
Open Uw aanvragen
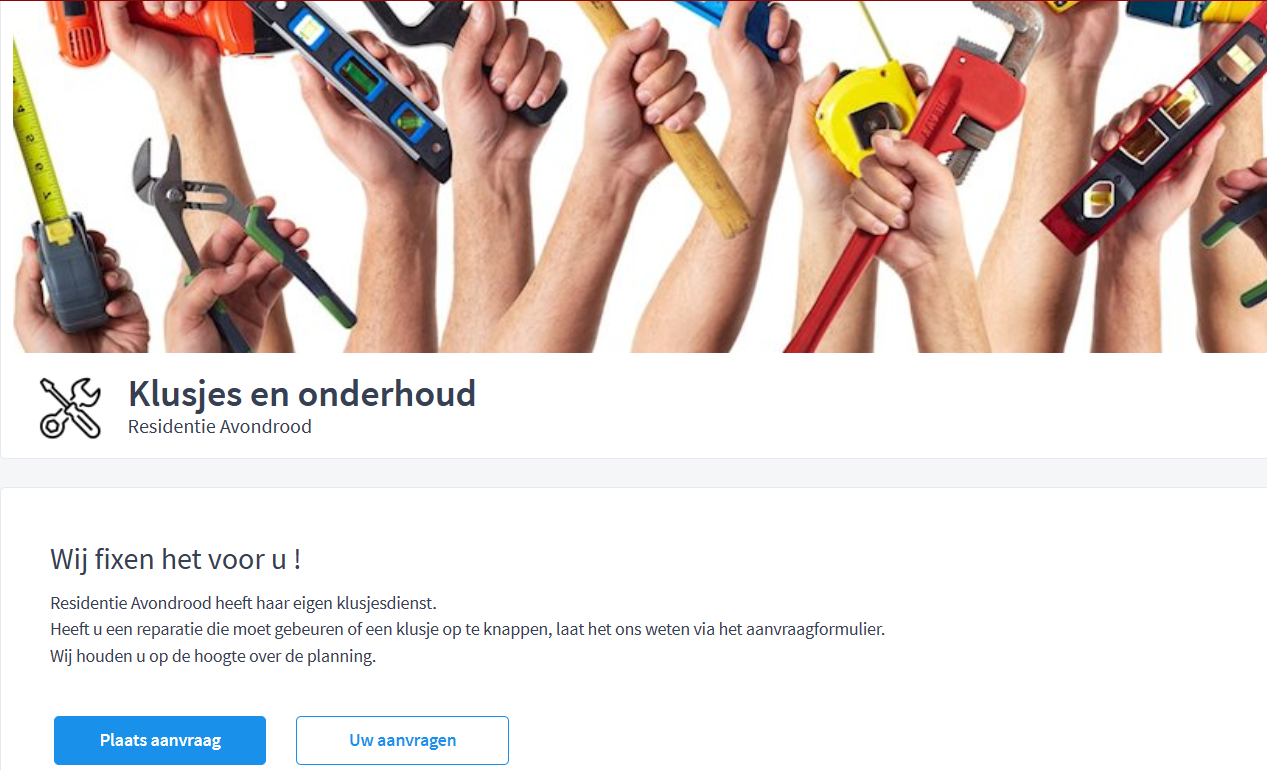point(402,740)
